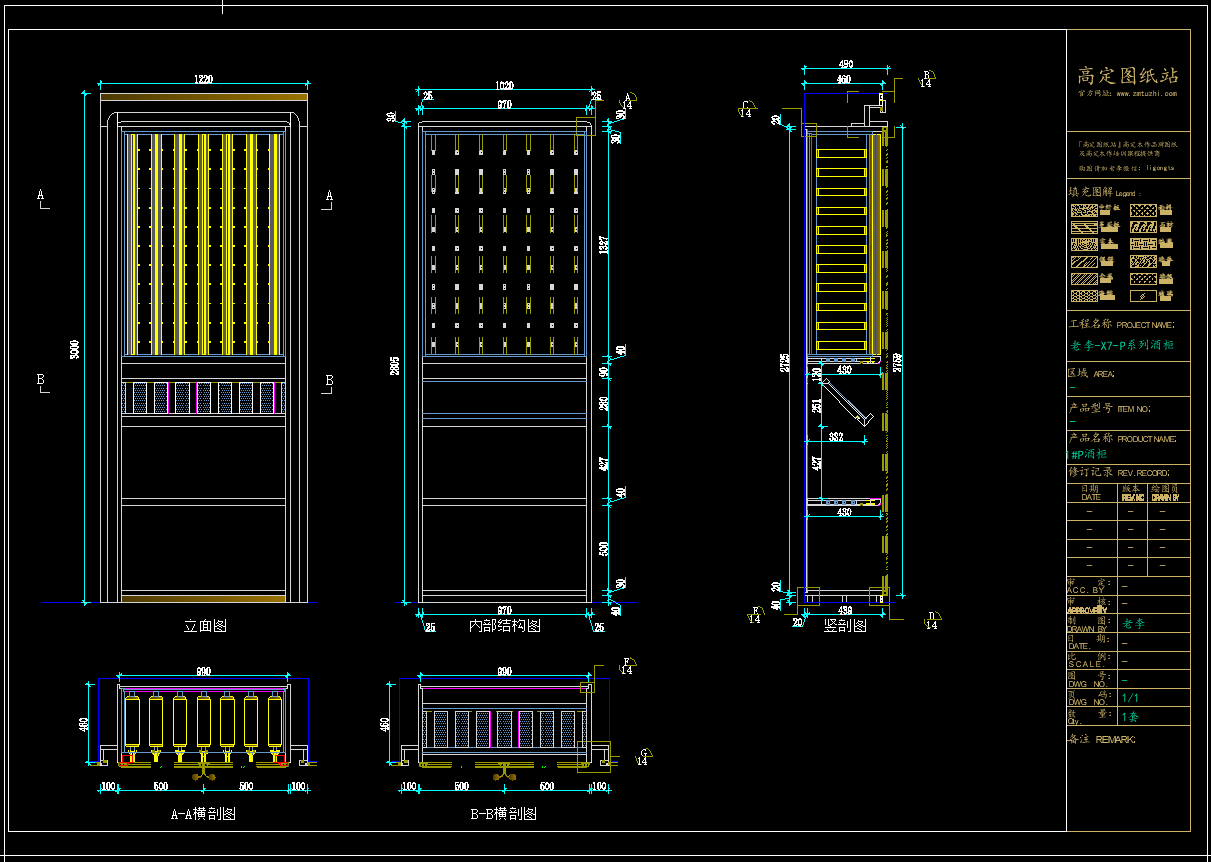The height and width of the screenshot is (862, 1211).
Task: Select the last legend hatch swatch
Action: pos(1143,296)
